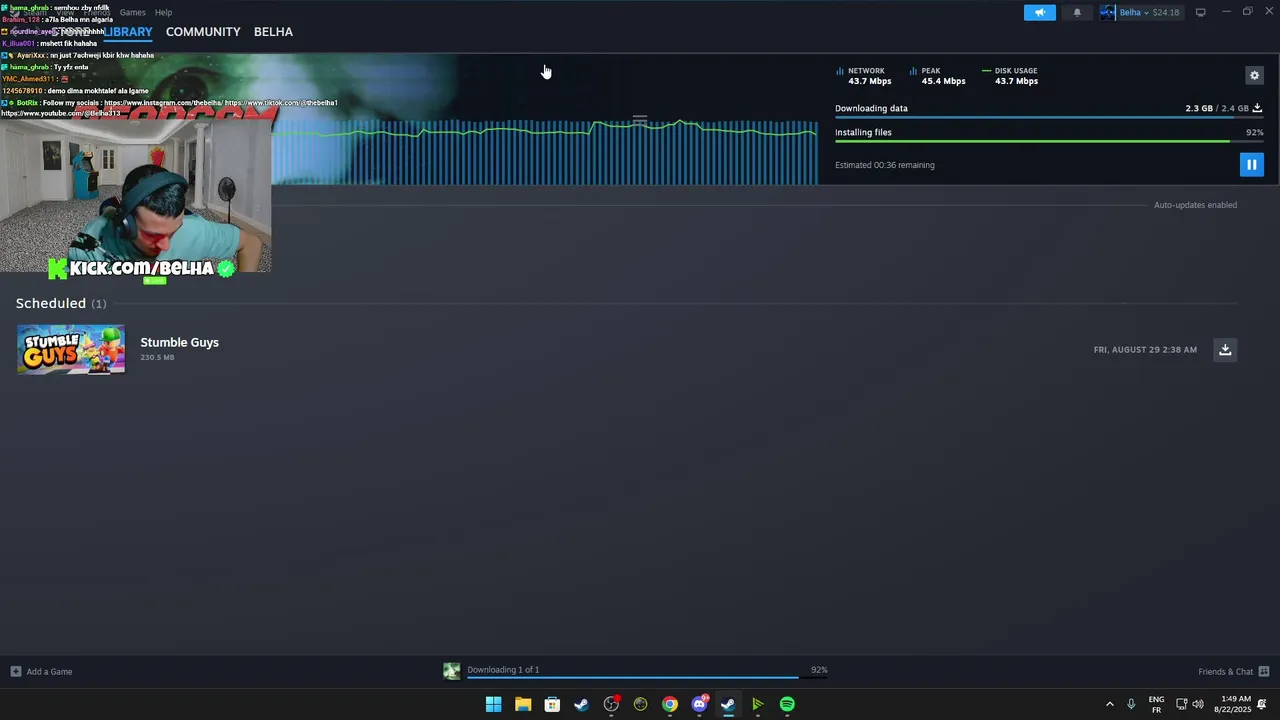This screenshot has width=1280, height=720.
Task: Open the Games menu
Action: click(132, 12)
